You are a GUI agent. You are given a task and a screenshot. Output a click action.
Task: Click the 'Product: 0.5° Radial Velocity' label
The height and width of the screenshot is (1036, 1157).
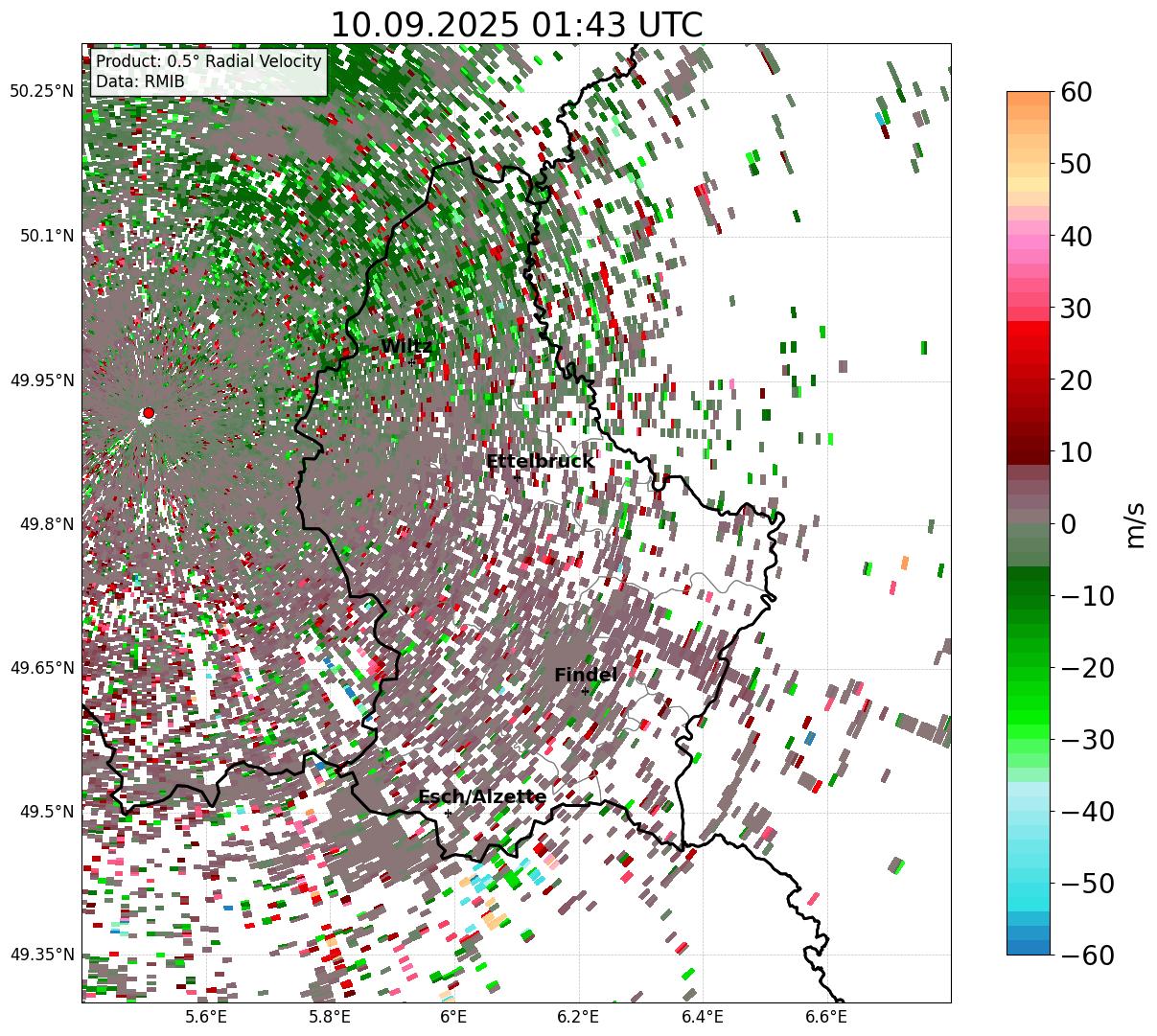coord(209,61)
